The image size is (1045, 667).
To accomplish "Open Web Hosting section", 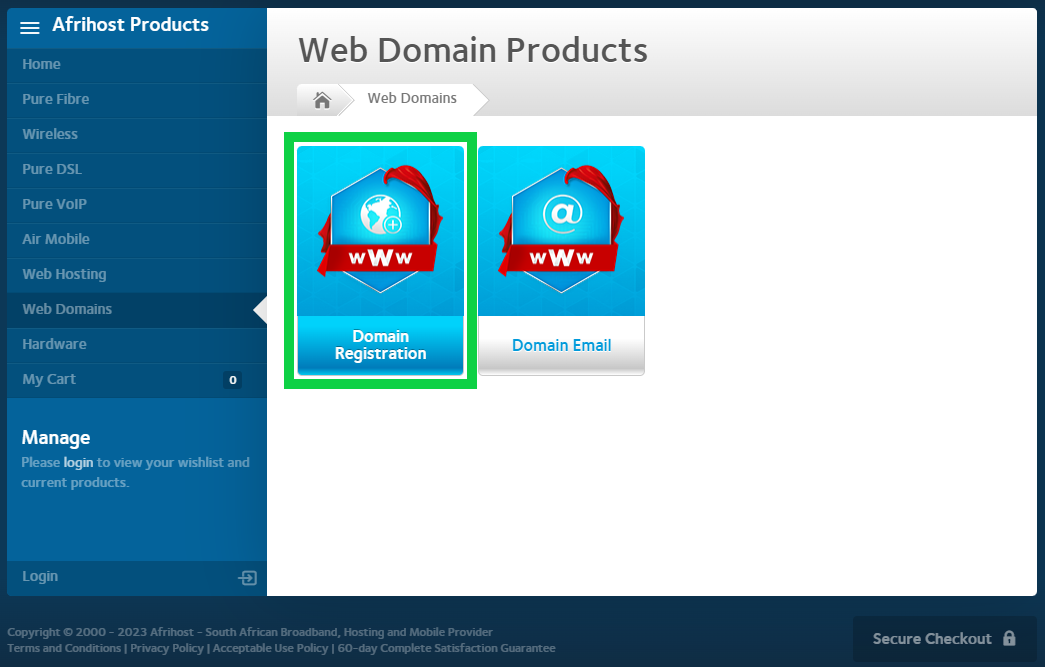I will pyautogui.click(x=64, y=274).
